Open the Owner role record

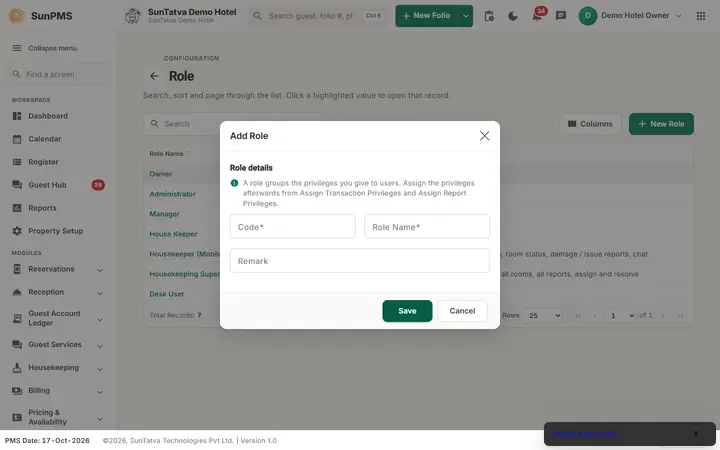160,174
